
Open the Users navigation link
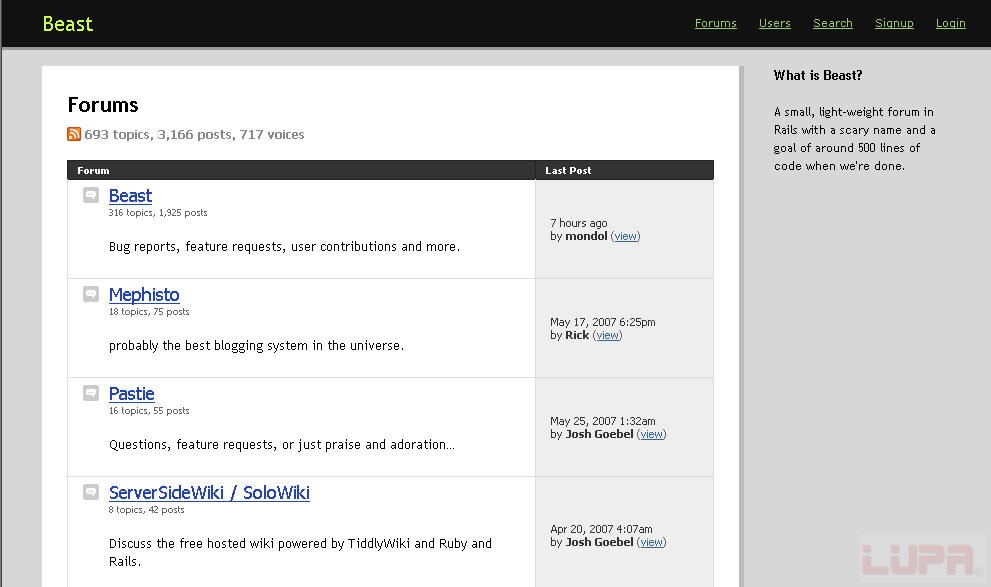tap(774, 23)
